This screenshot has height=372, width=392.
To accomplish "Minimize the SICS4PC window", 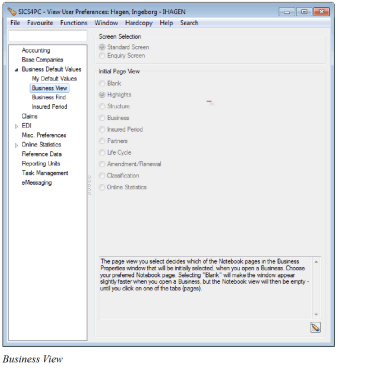I will point(287,12).
